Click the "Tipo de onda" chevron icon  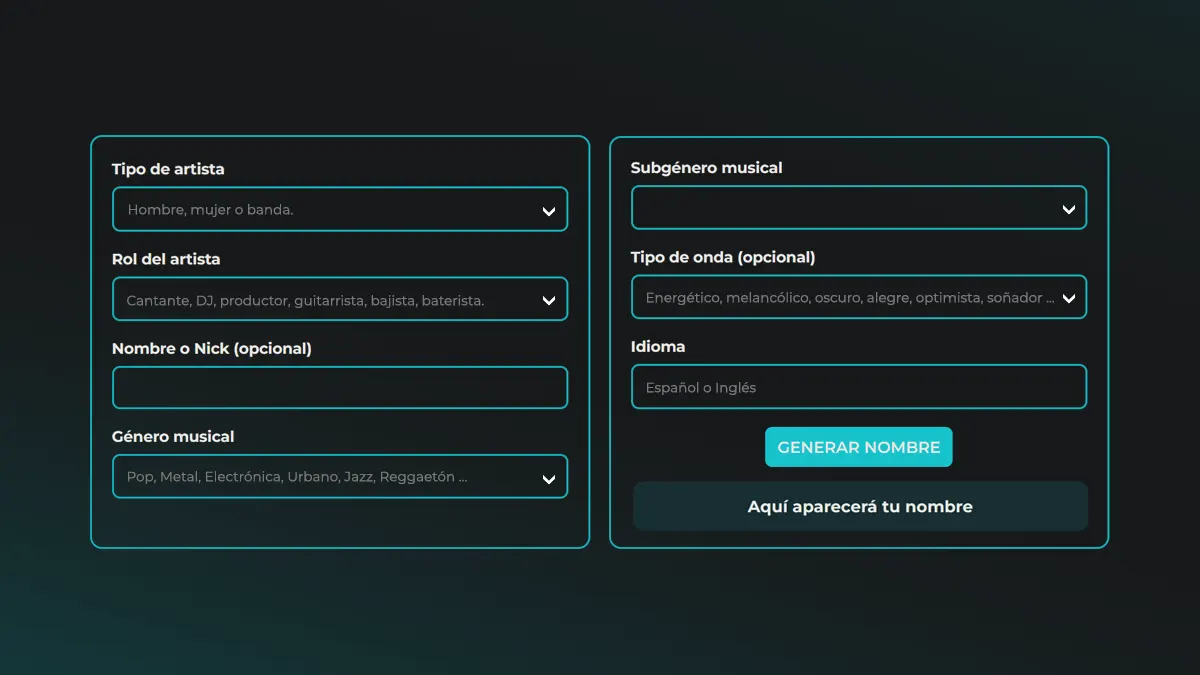point(1068,297)
